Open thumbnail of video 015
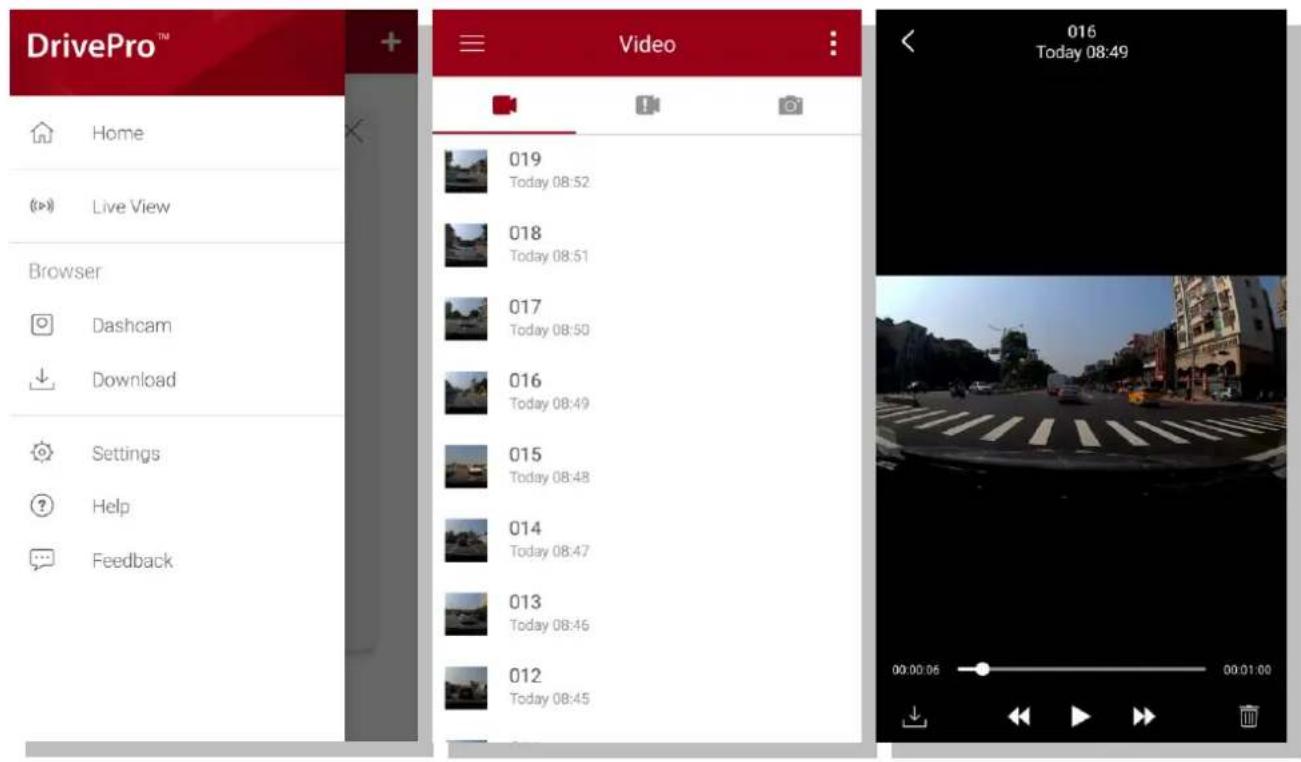This screenshot has width=1301, height=762. click(x=466, y=466)
